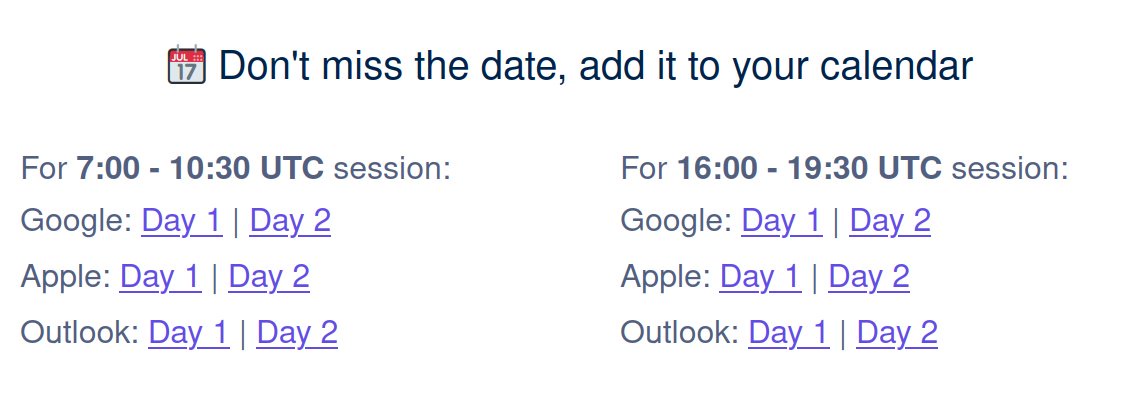
Task: Open Google Day 1 link for 16:00 UTC session
Action: click(x=782, y=221)
